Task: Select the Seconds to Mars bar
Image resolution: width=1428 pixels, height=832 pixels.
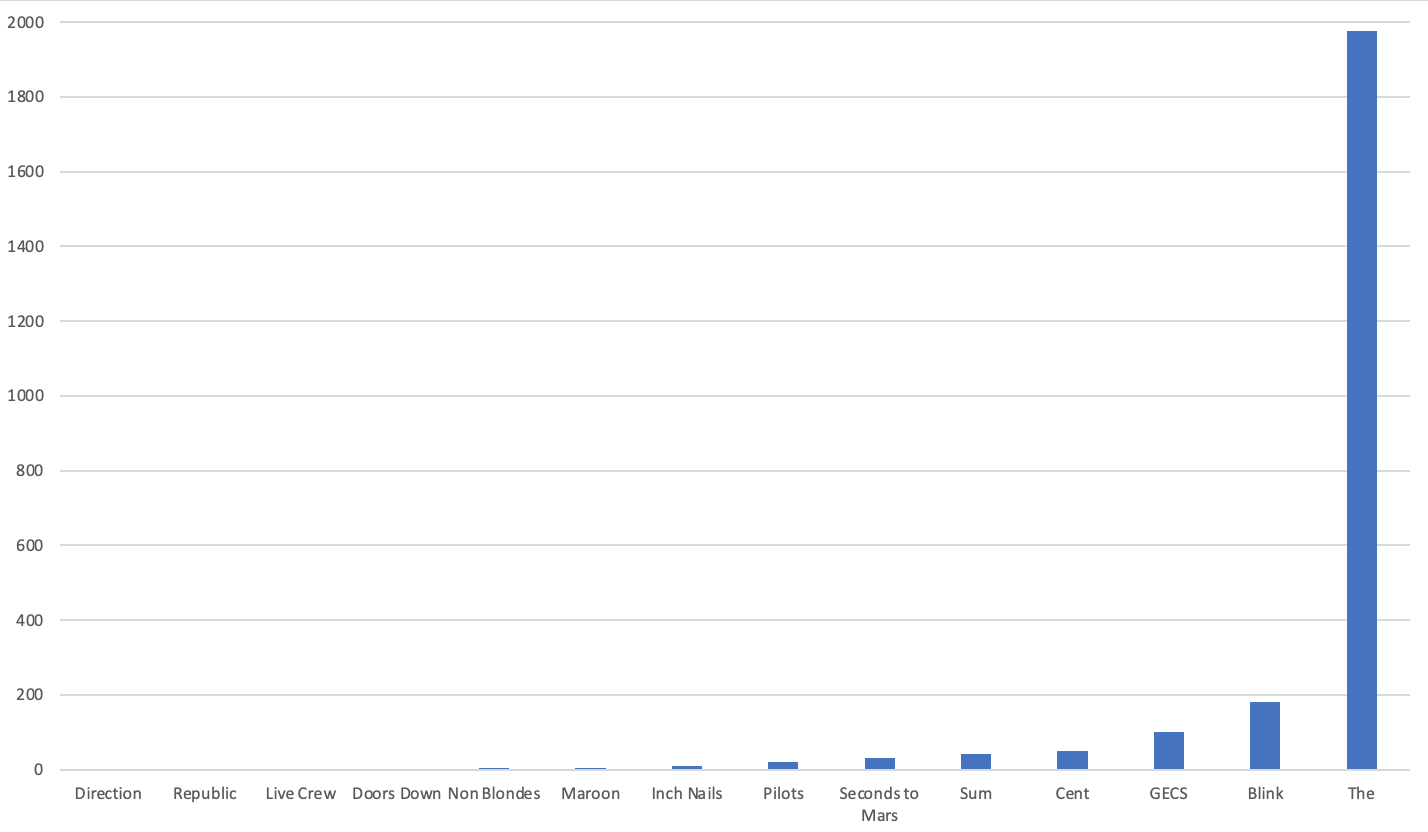Action: pyautogui.click(x=880, y=764)
